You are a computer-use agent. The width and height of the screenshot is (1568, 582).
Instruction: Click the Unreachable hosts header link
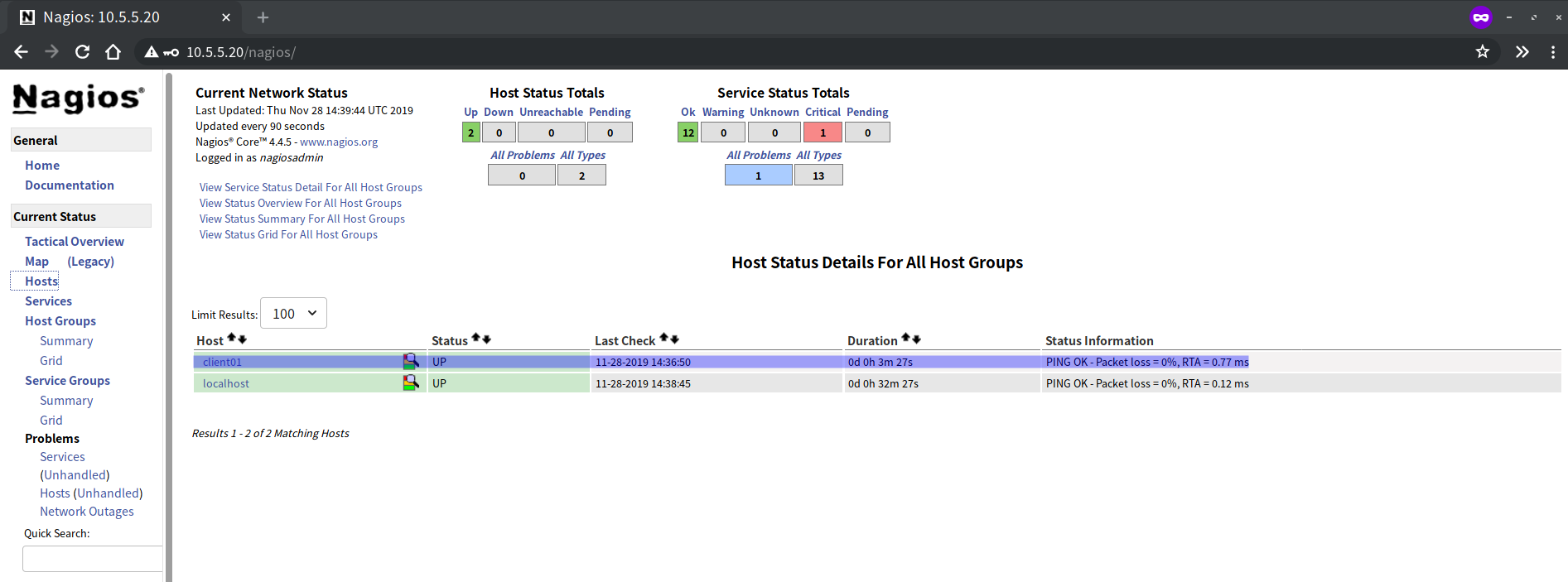point(552,112)
